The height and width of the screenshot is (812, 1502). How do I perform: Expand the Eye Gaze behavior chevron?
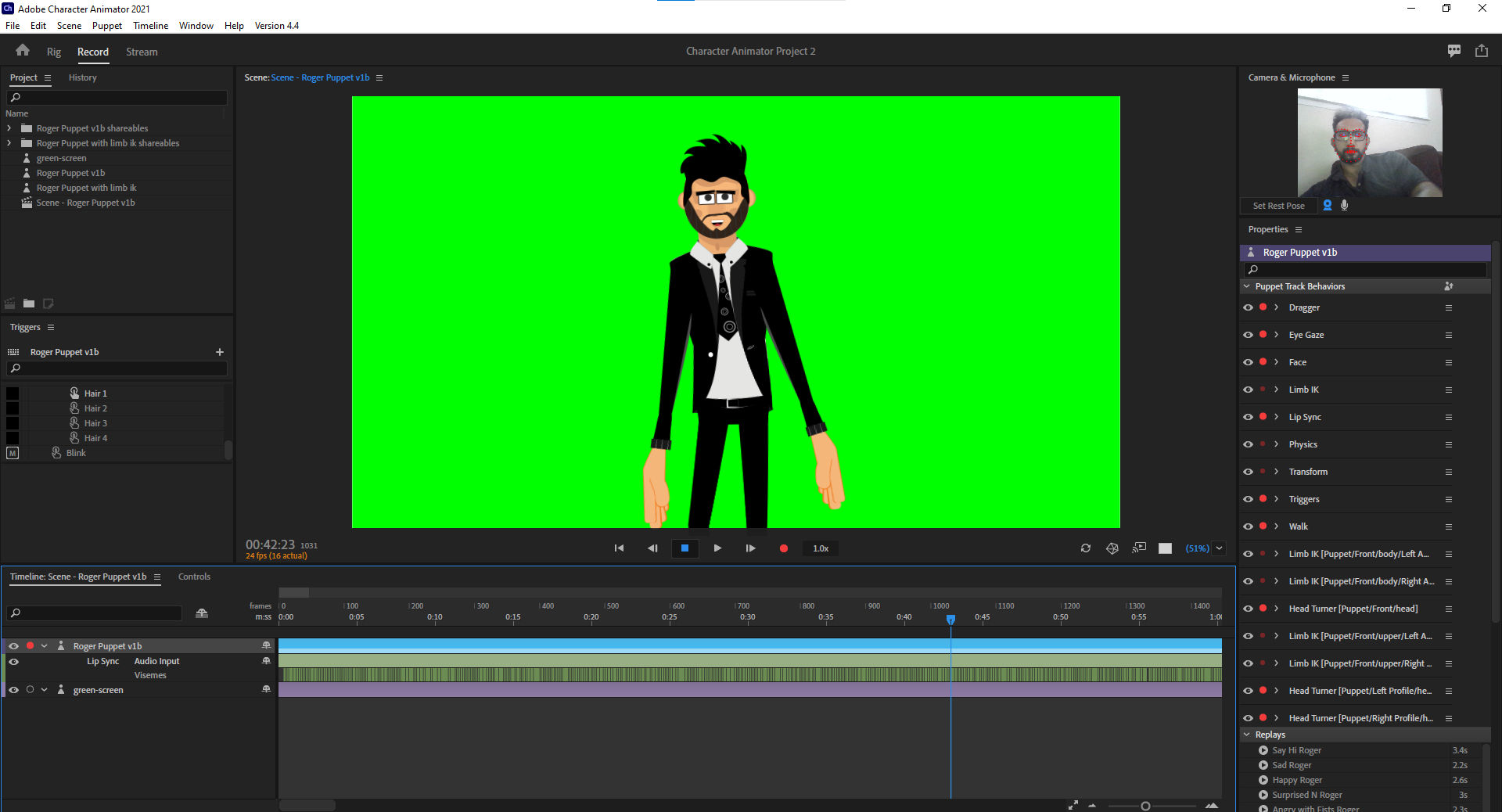point(1276,335)
